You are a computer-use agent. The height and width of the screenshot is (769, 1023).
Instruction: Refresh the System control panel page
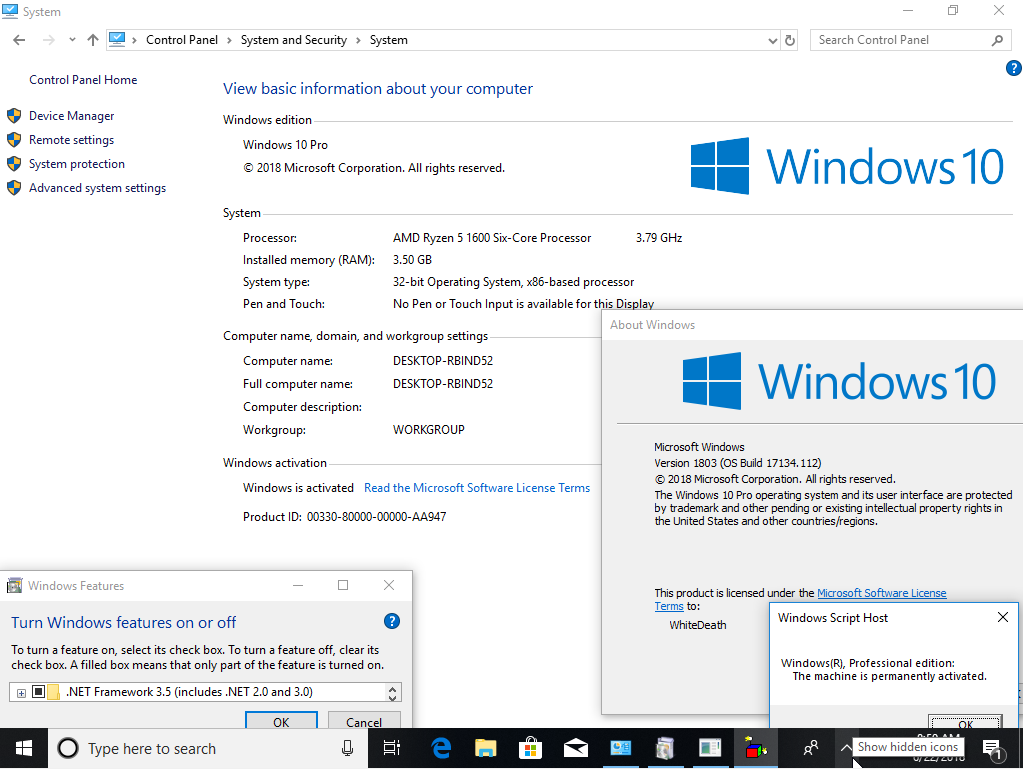pos(789,40)
